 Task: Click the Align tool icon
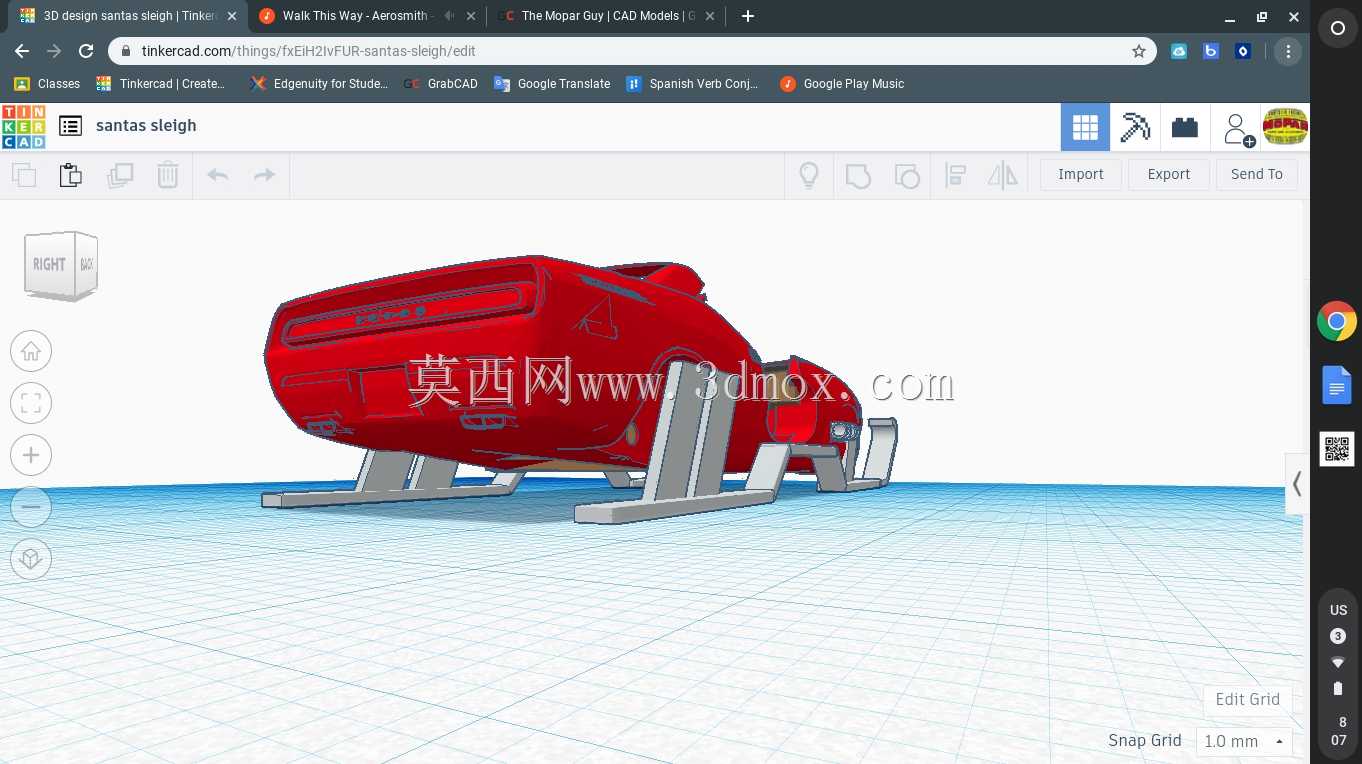click(x=955, y=175)
